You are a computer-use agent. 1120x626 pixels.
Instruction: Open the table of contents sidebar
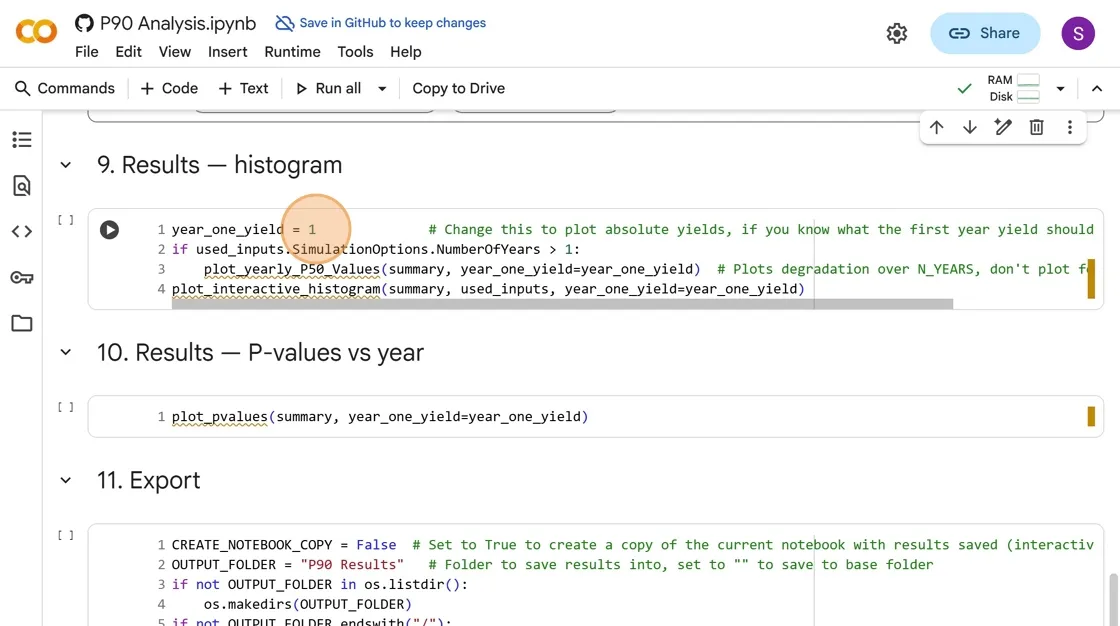[x=21, y=140]
